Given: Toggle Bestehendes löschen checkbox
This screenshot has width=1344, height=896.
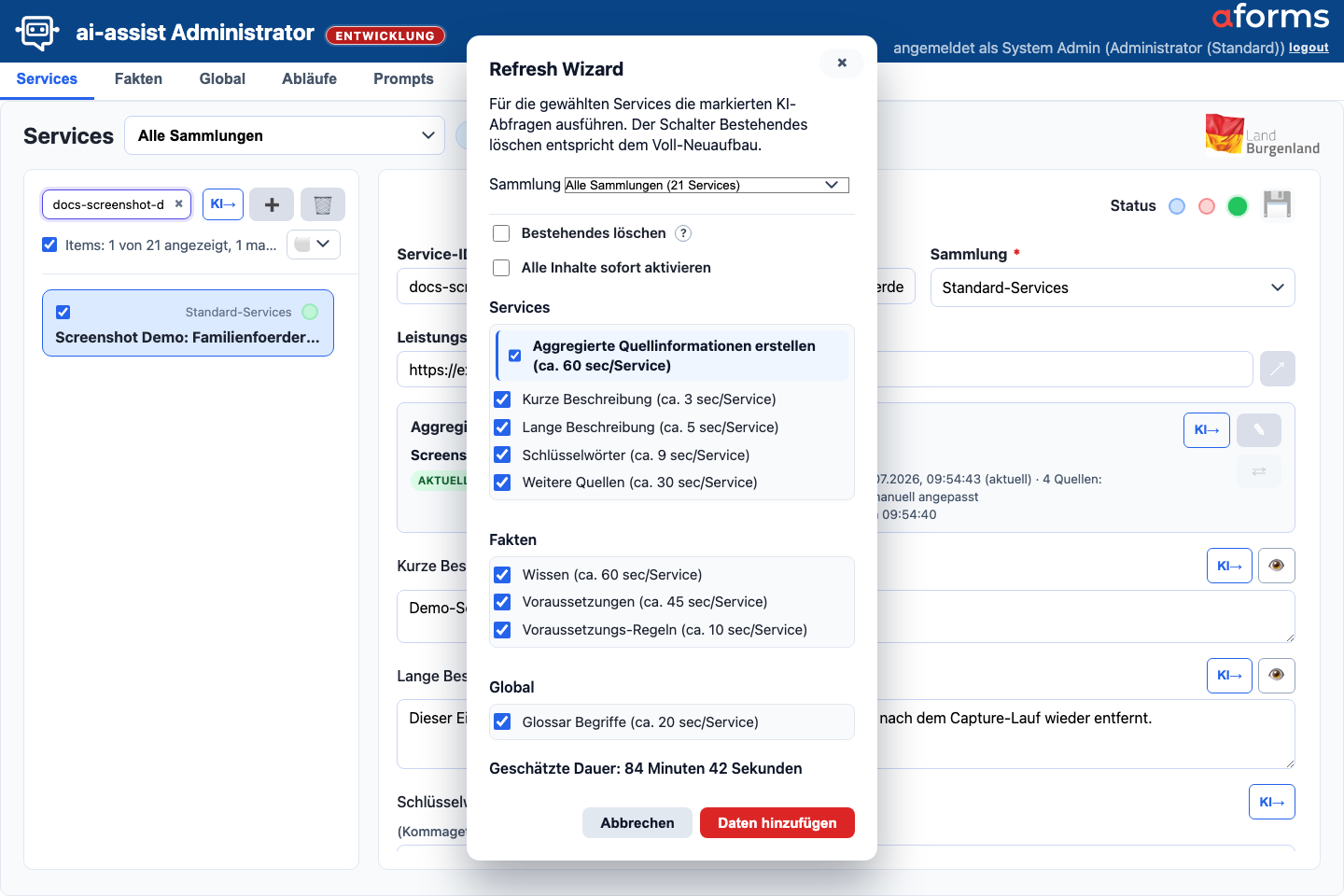Looking at the screenshot, I should coord(501,233).
